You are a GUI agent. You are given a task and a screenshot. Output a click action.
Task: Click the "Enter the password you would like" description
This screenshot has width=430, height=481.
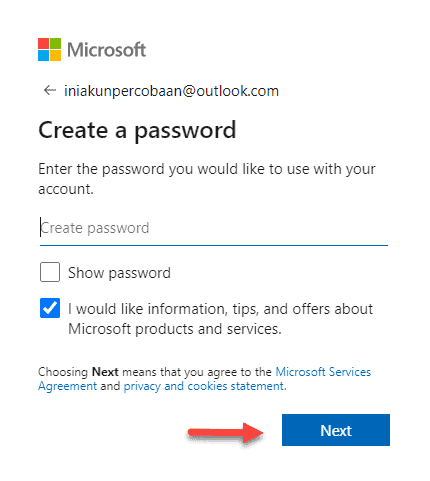click(207, 179)
